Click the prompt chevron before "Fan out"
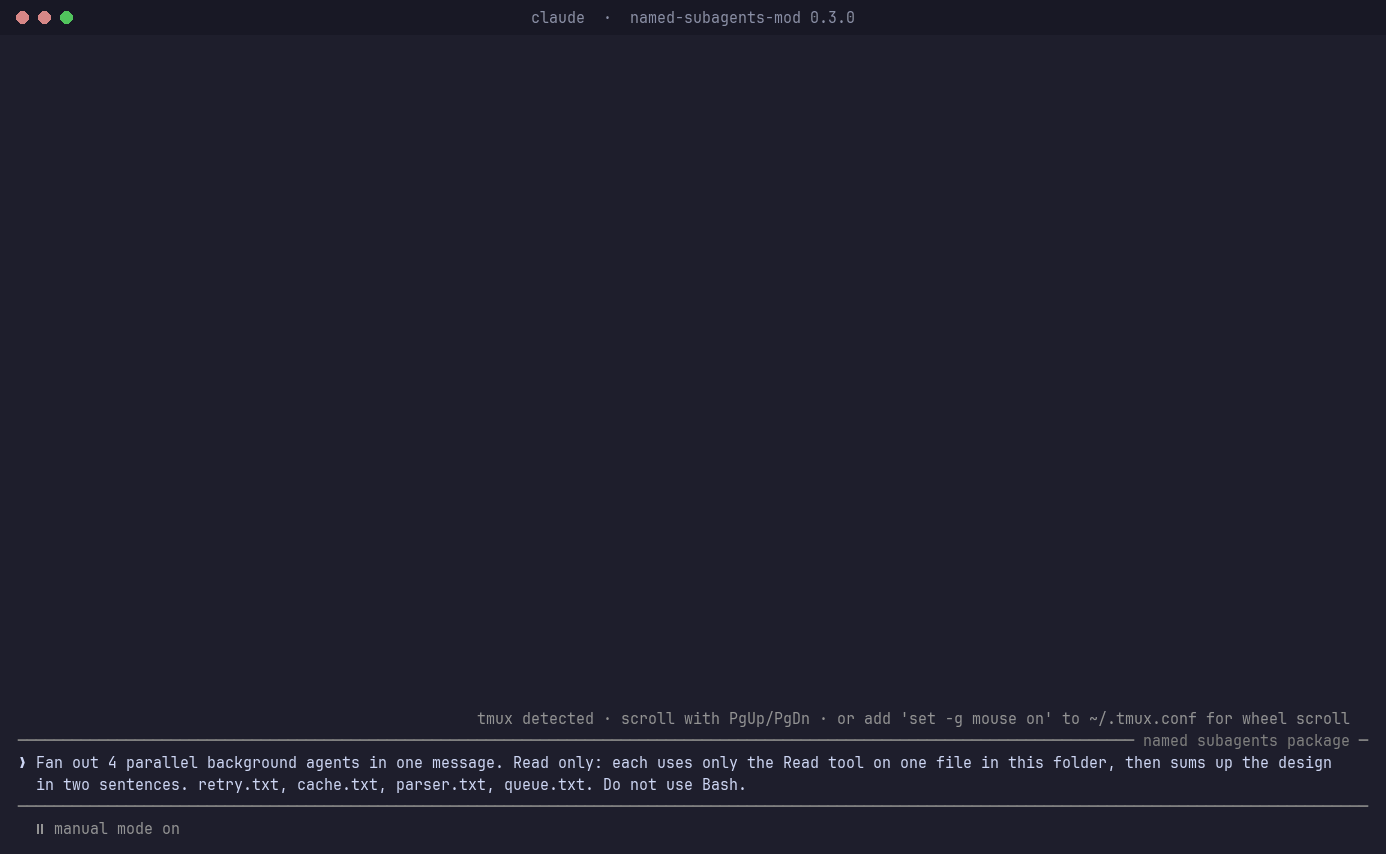Viewport: 1386px width, 854px height. point(22,763)
